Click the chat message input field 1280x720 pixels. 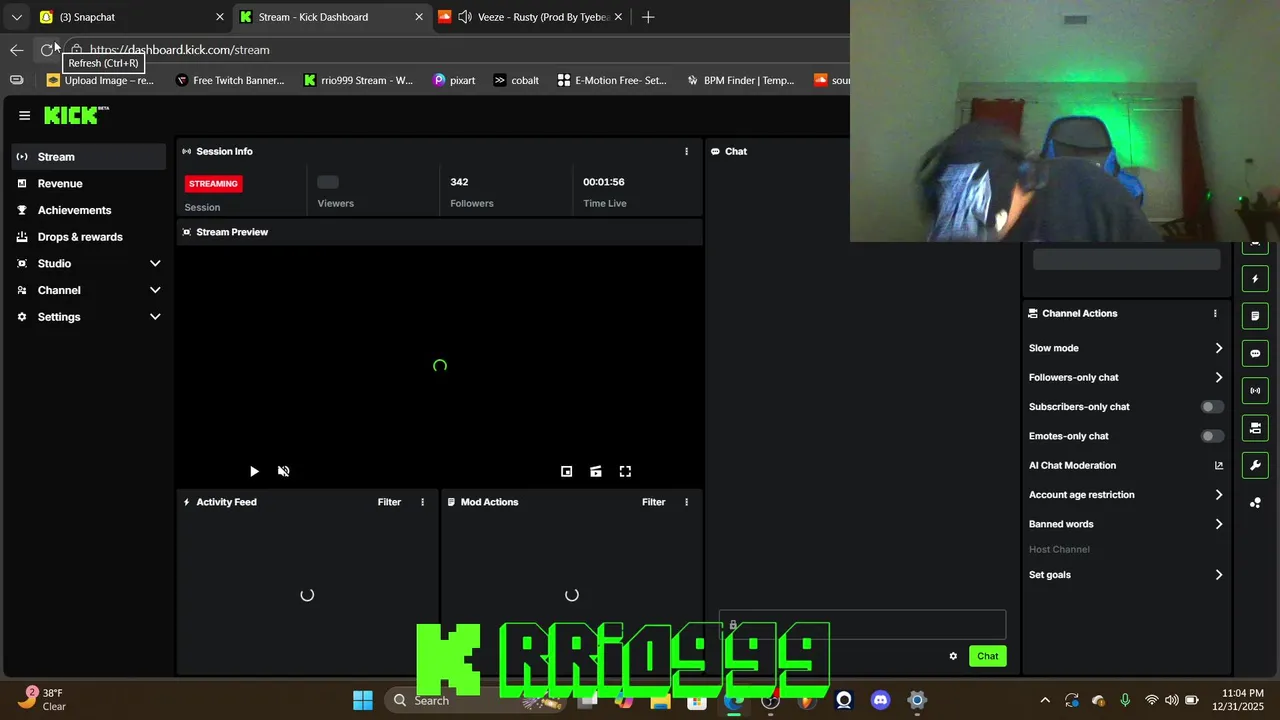tap(862, 625)
